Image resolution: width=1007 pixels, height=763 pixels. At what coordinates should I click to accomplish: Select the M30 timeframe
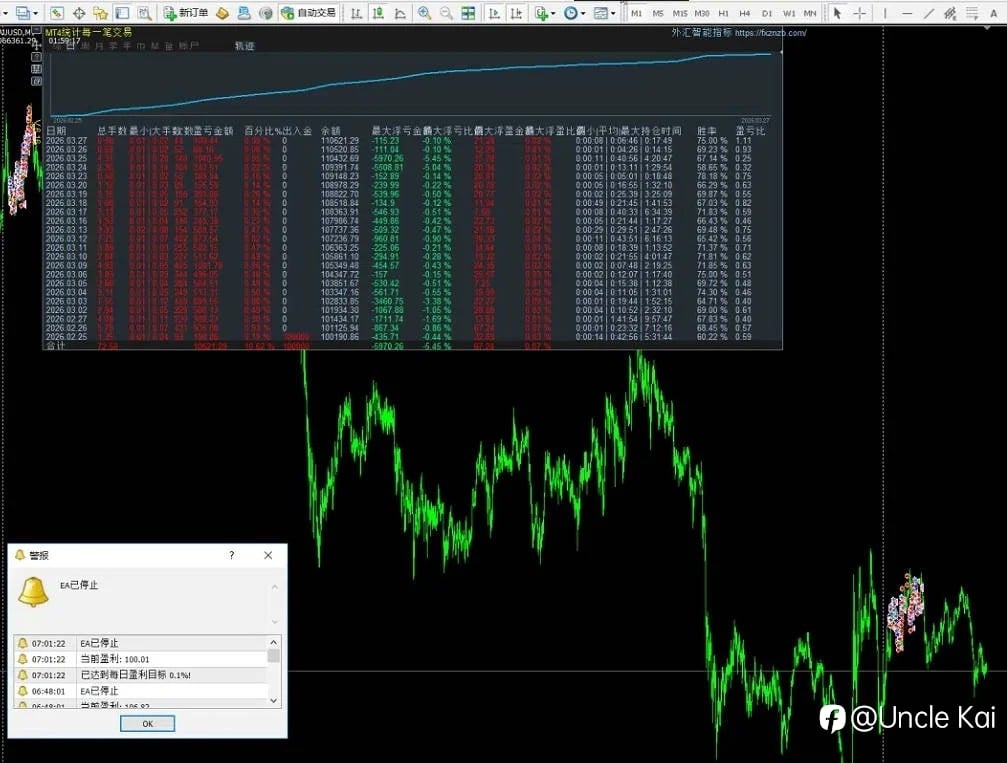(702, 13)
